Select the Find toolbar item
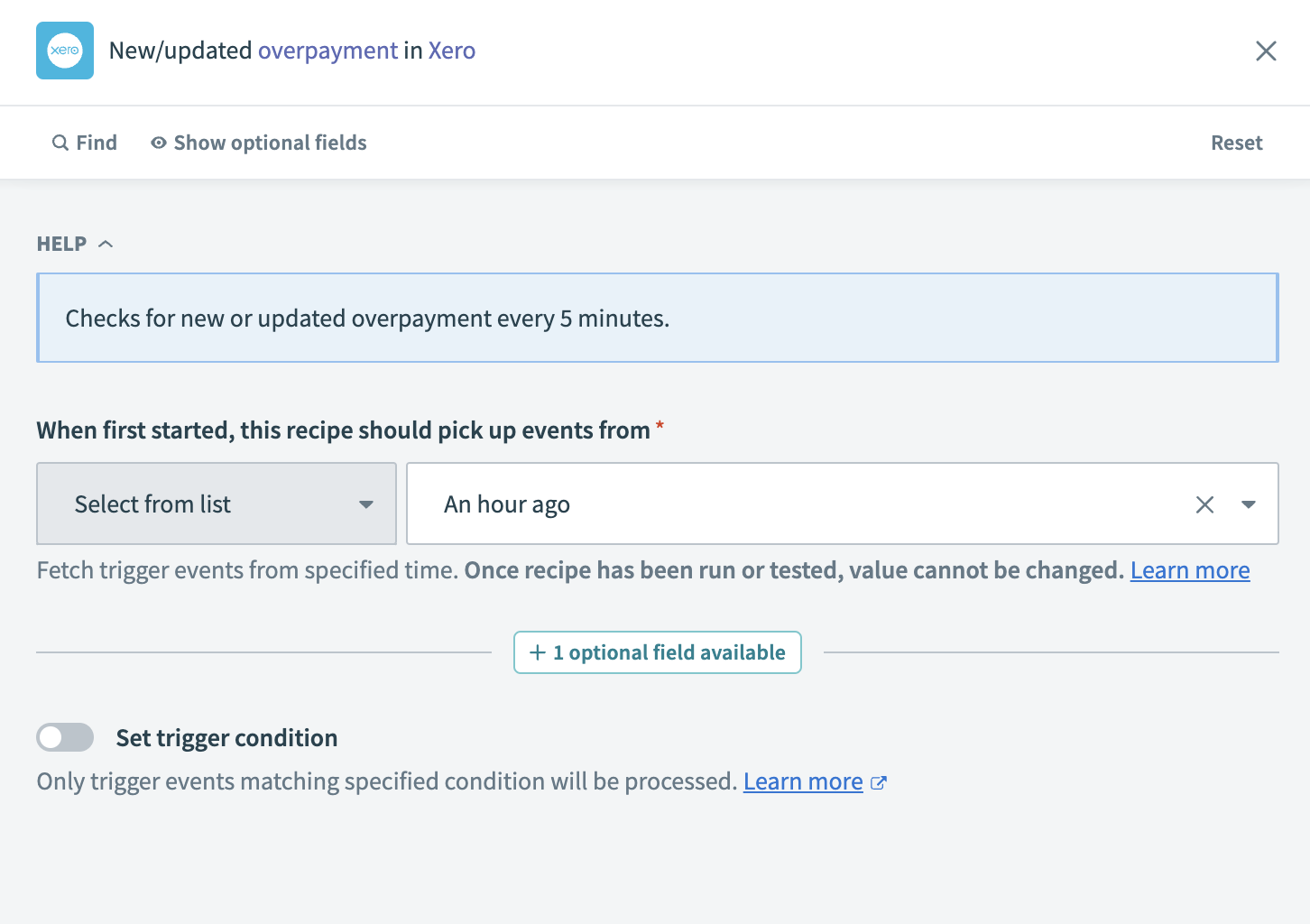 [x=96, y=143]
